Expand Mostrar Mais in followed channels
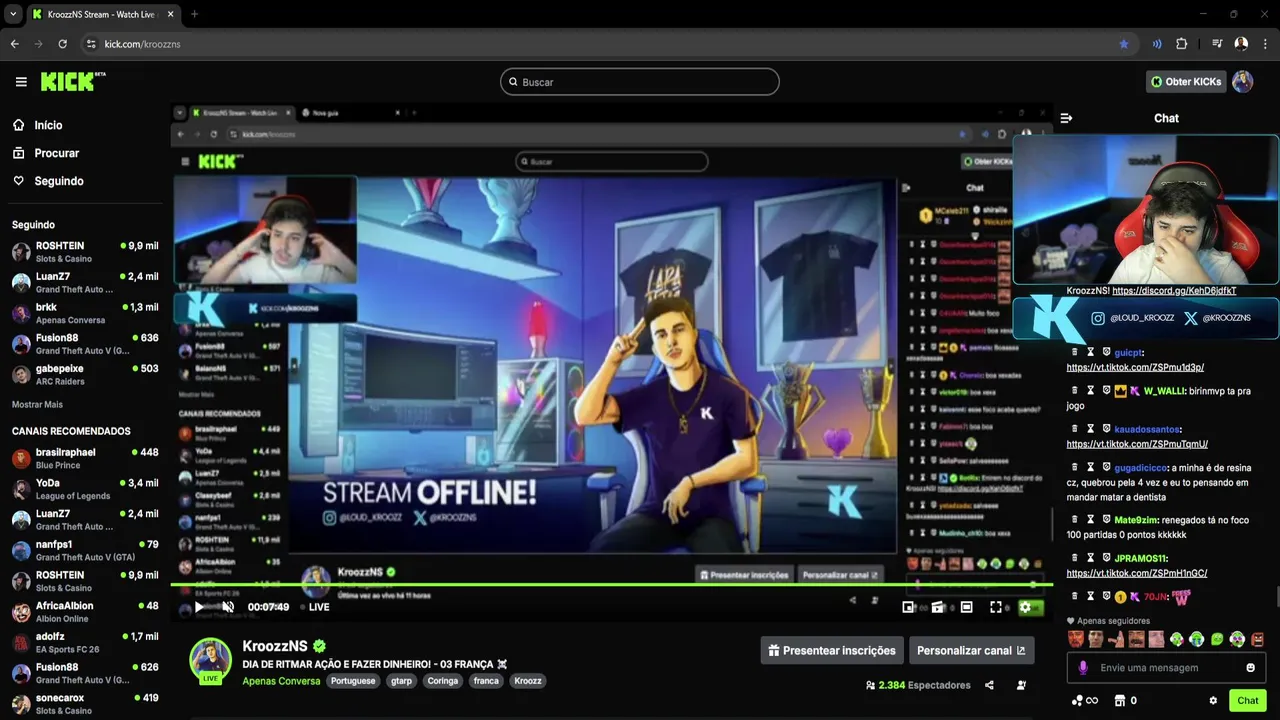 click(x=37, y=404)
